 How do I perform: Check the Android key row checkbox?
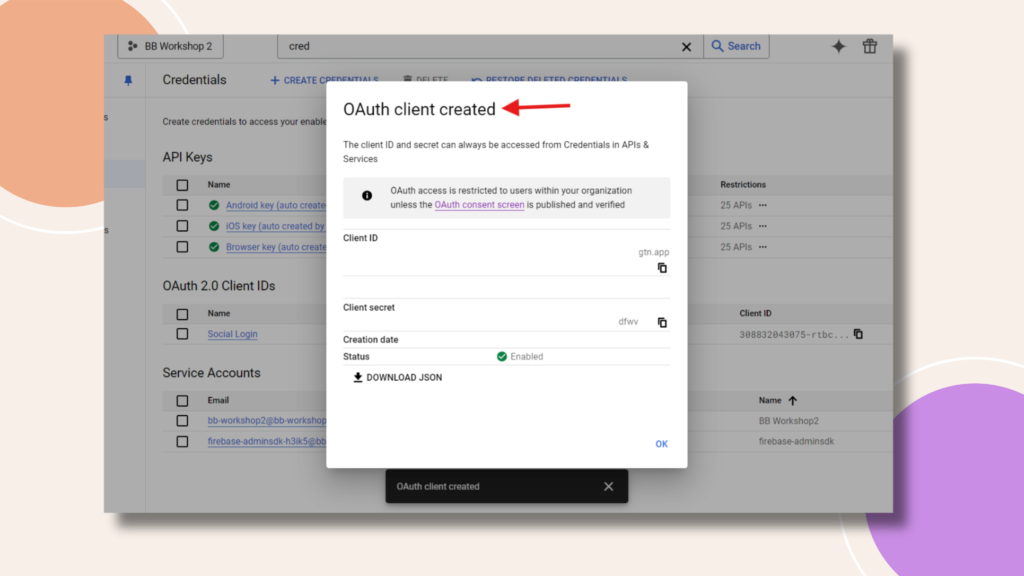[182, 206]
